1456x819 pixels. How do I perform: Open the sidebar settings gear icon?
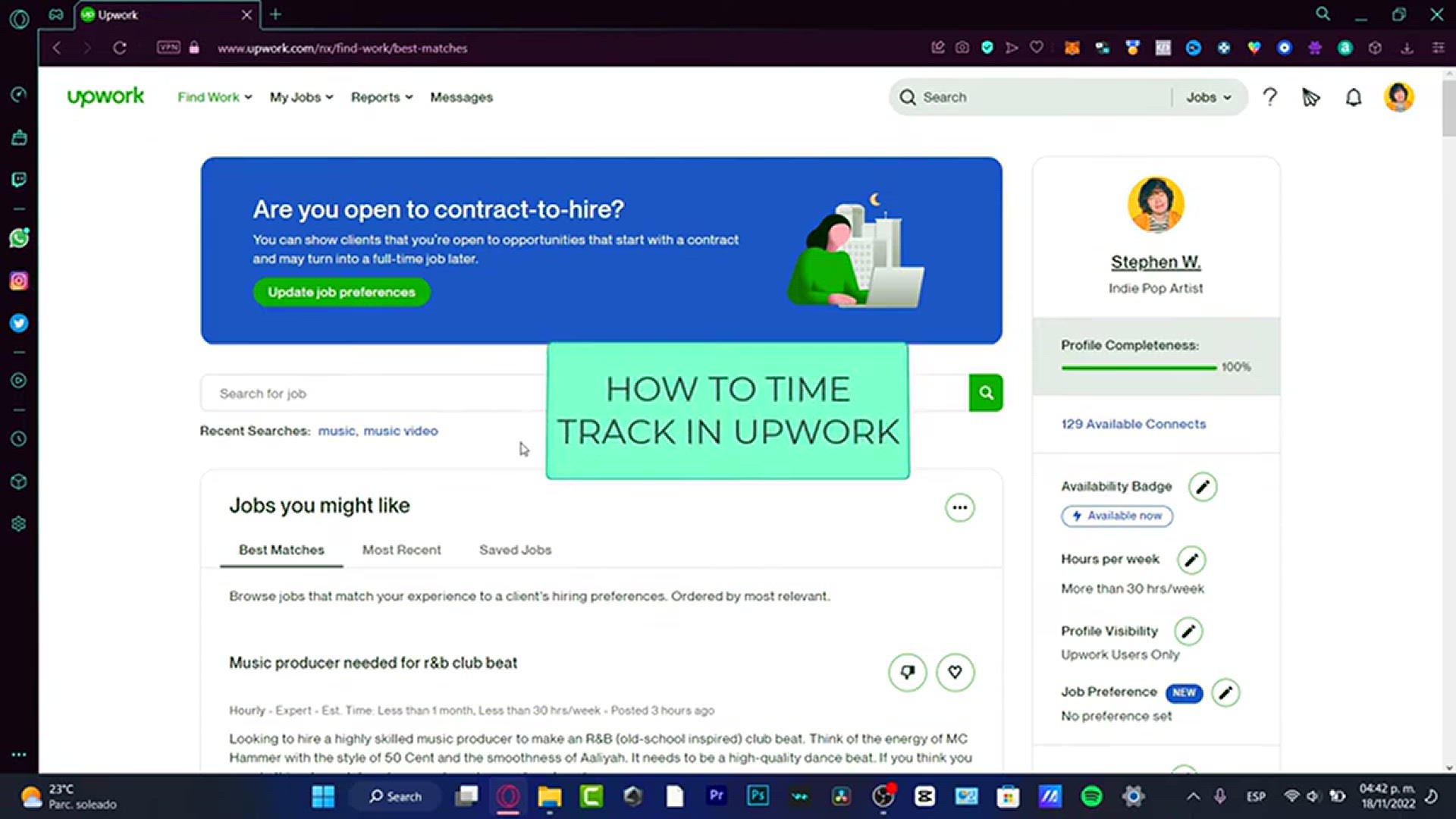click(x=19, y=524)
